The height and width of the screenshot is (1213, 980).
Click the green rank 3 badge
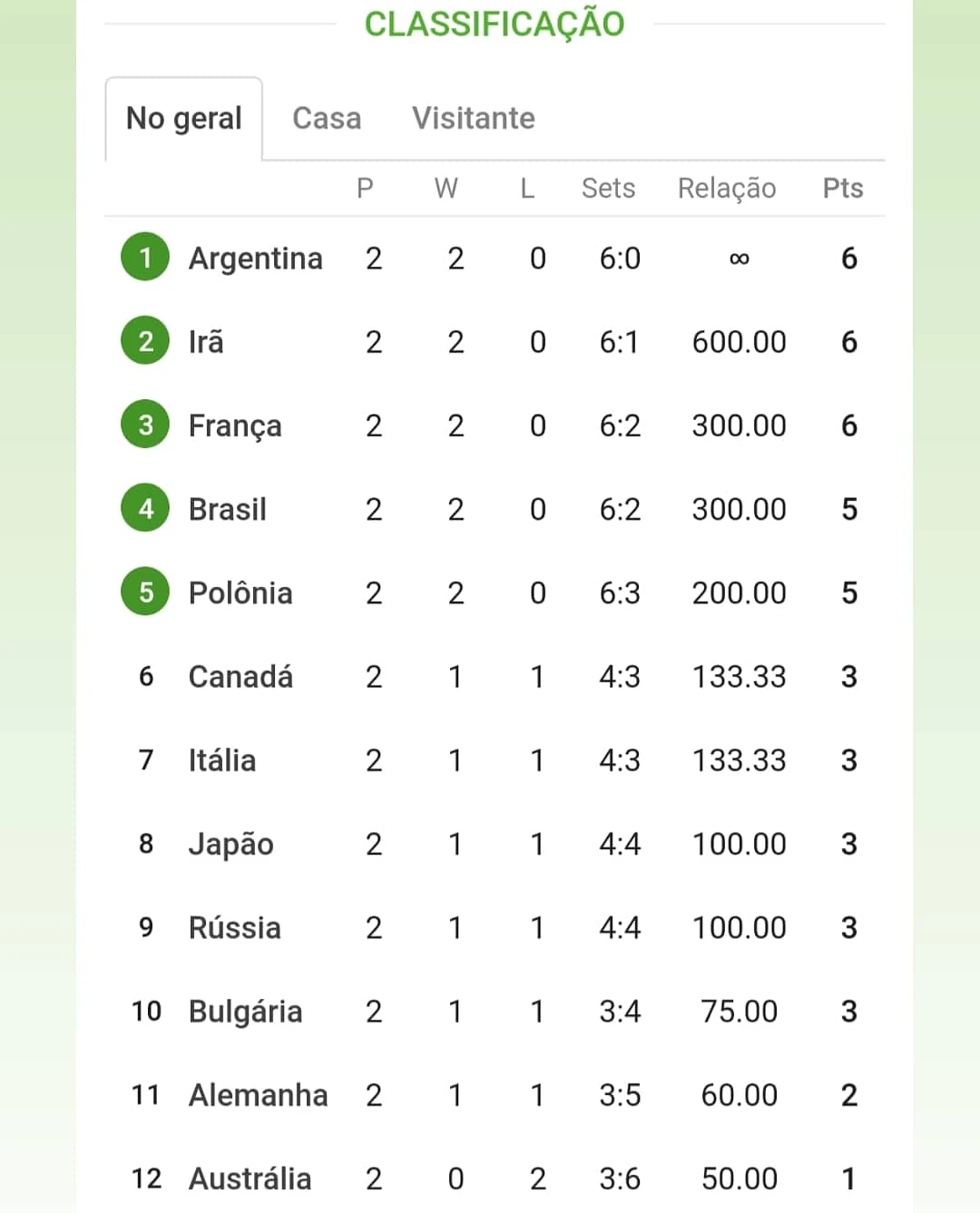click(145, 425)
